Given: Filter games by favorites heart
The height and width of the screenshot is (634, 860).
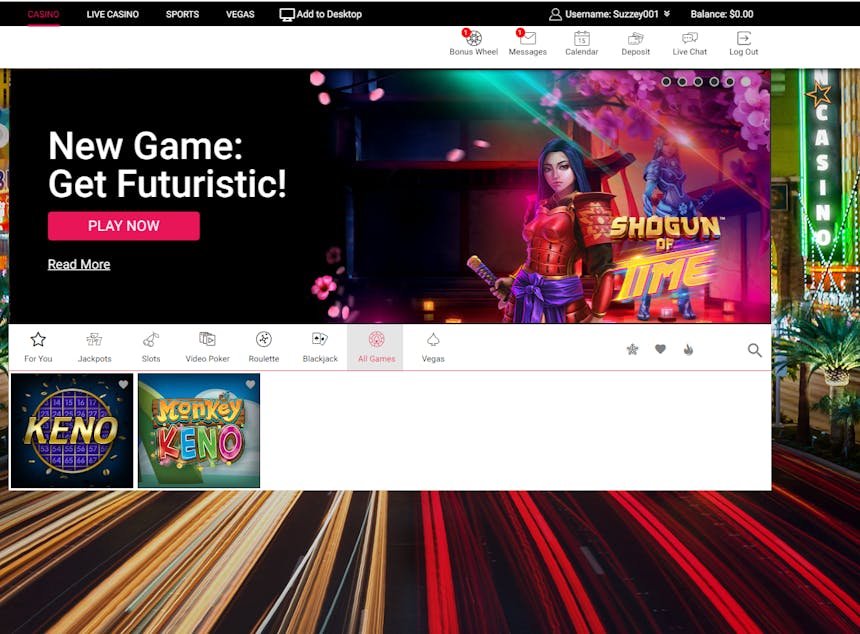Looking at the screenshot, I should 660,349.
